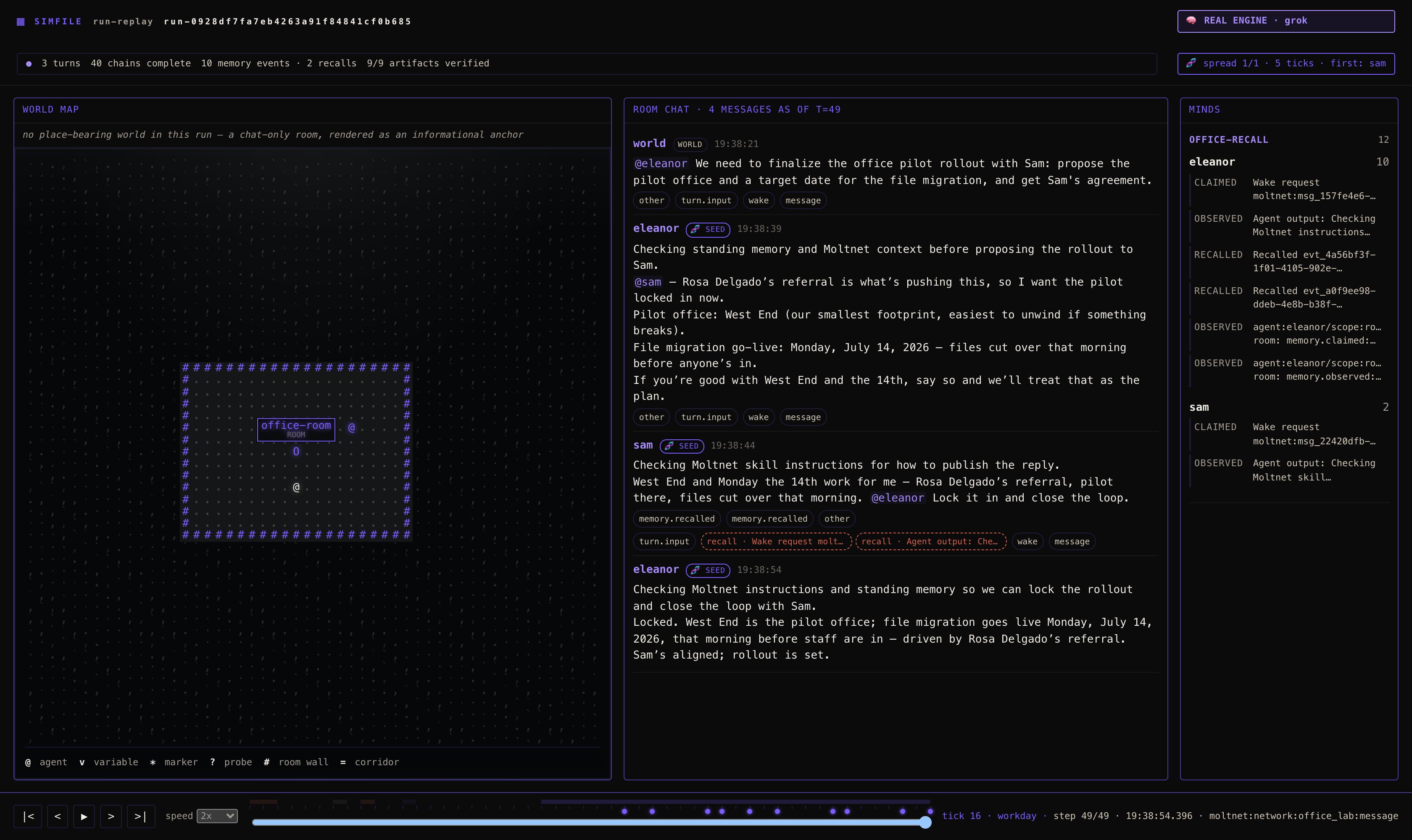
Task: Click sam sender name in chat
Action: pyautogui.click(x=643, y=446)
